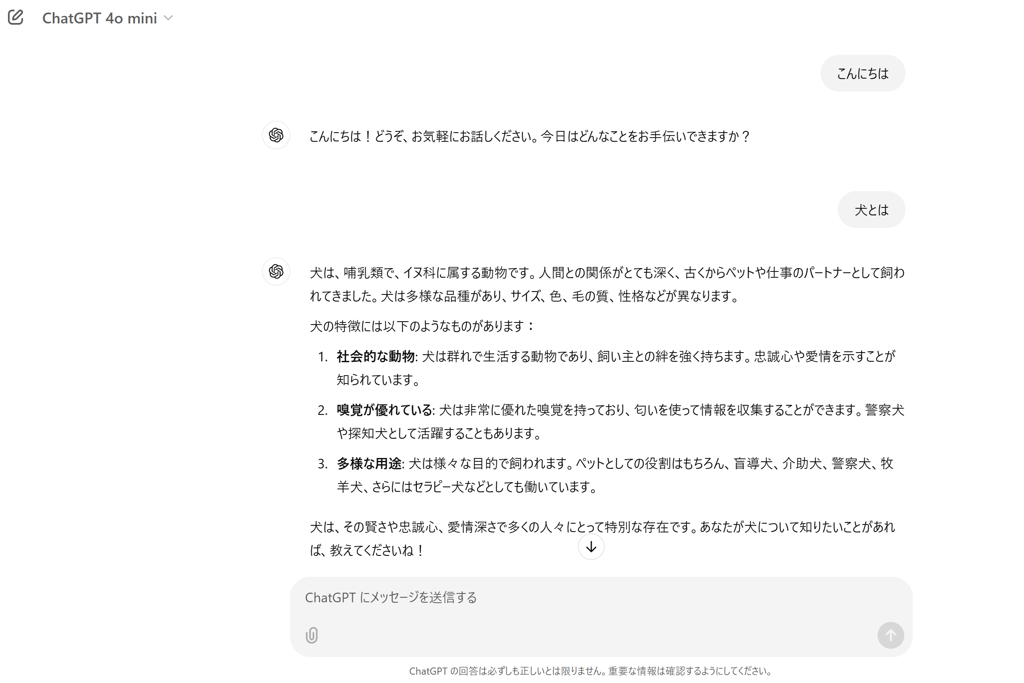Click the bolded 社会的な動物 list item text
This screenshot has height=683, width=1024.
click(372, 356)
